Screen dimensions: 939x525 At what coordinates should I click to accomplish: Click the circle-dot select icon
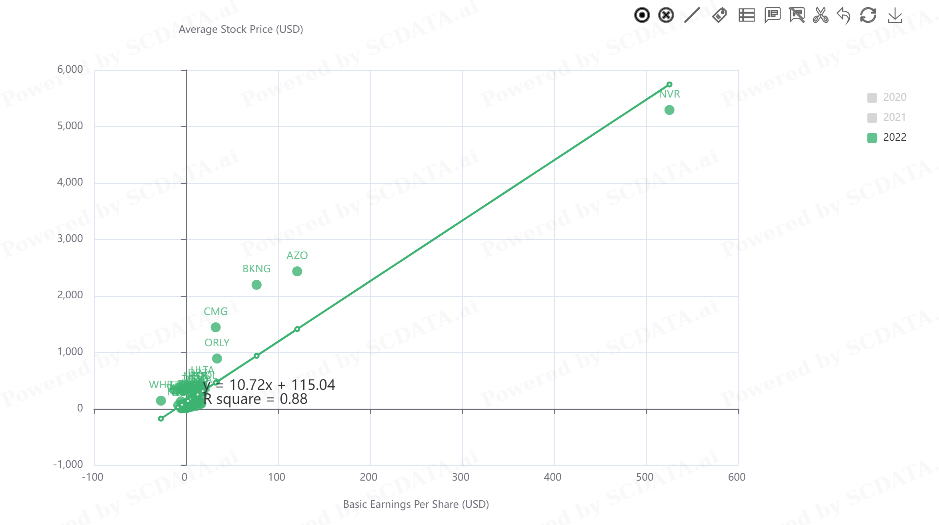tap(641, 15)
